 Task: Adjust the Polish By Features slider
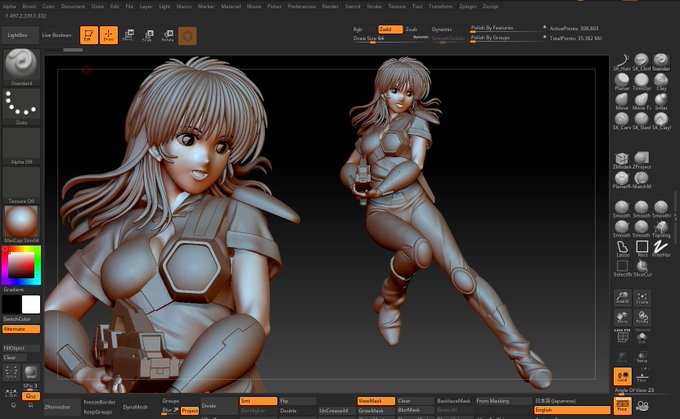click(504, 29)
